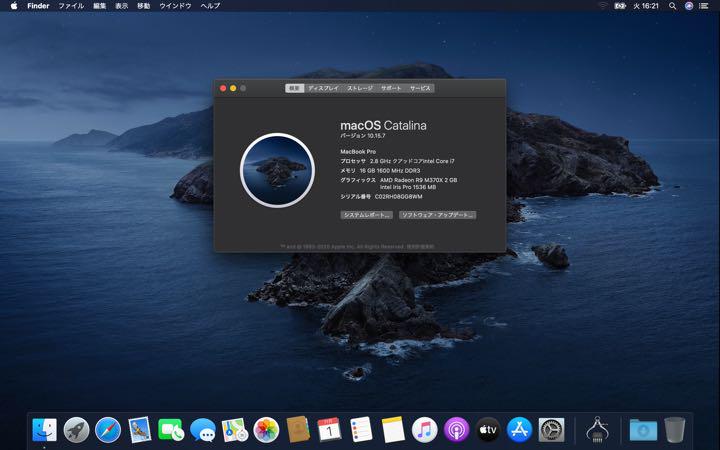Open the ウインドウ menu
The height and width of the screenshot is (450, 720).
pyautogui.click(x=175, y=6)
